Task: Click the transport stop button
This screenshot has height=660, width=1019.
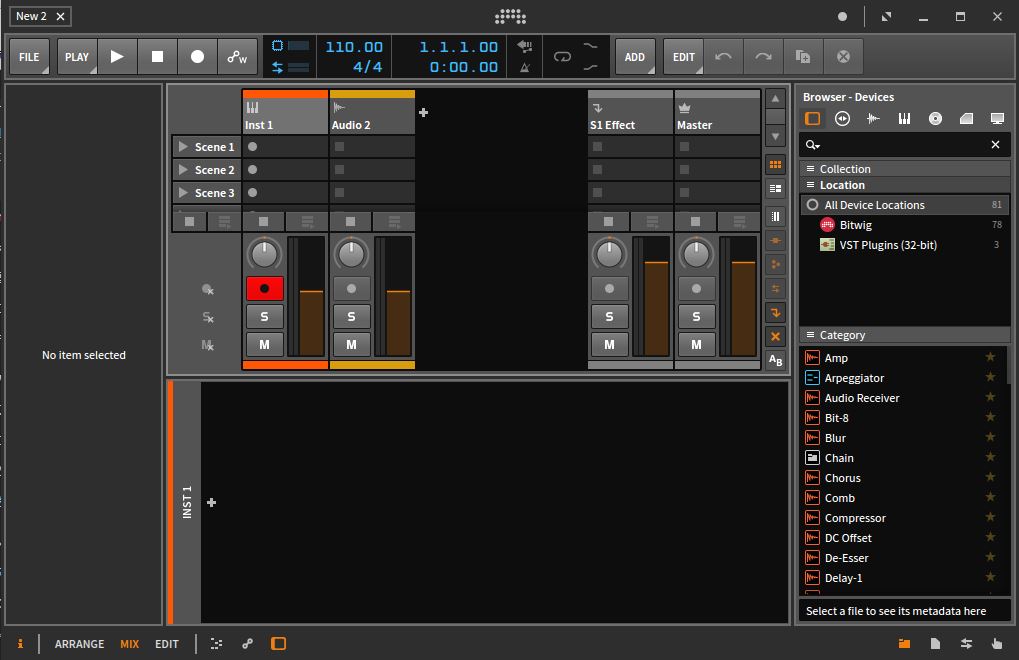Action: [x=157, y=57]
